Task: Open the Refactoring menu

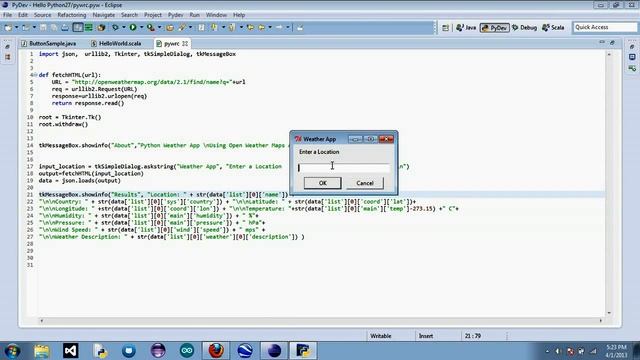Action: point(72,15)
